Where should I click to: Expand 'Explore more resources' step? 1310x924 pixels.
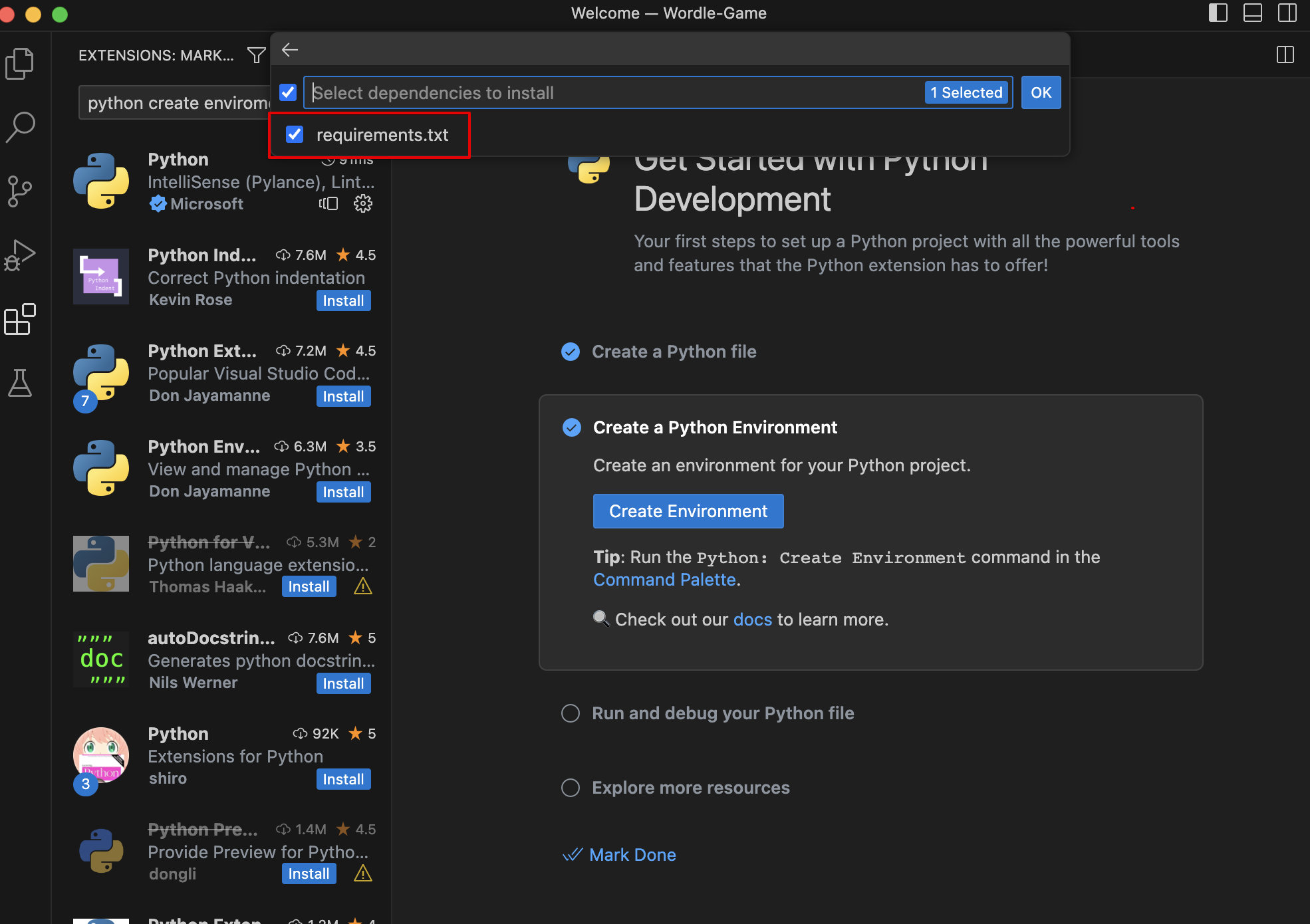tap(691, 788)
